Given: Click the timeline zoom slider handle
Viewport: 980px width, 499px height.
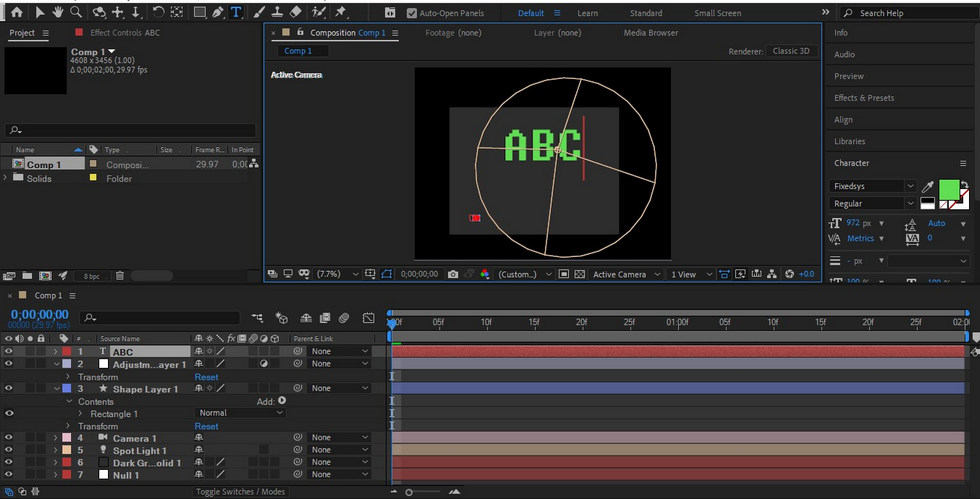Looking at the screenshot, I should pyautogui.click(x=409, y=492).
